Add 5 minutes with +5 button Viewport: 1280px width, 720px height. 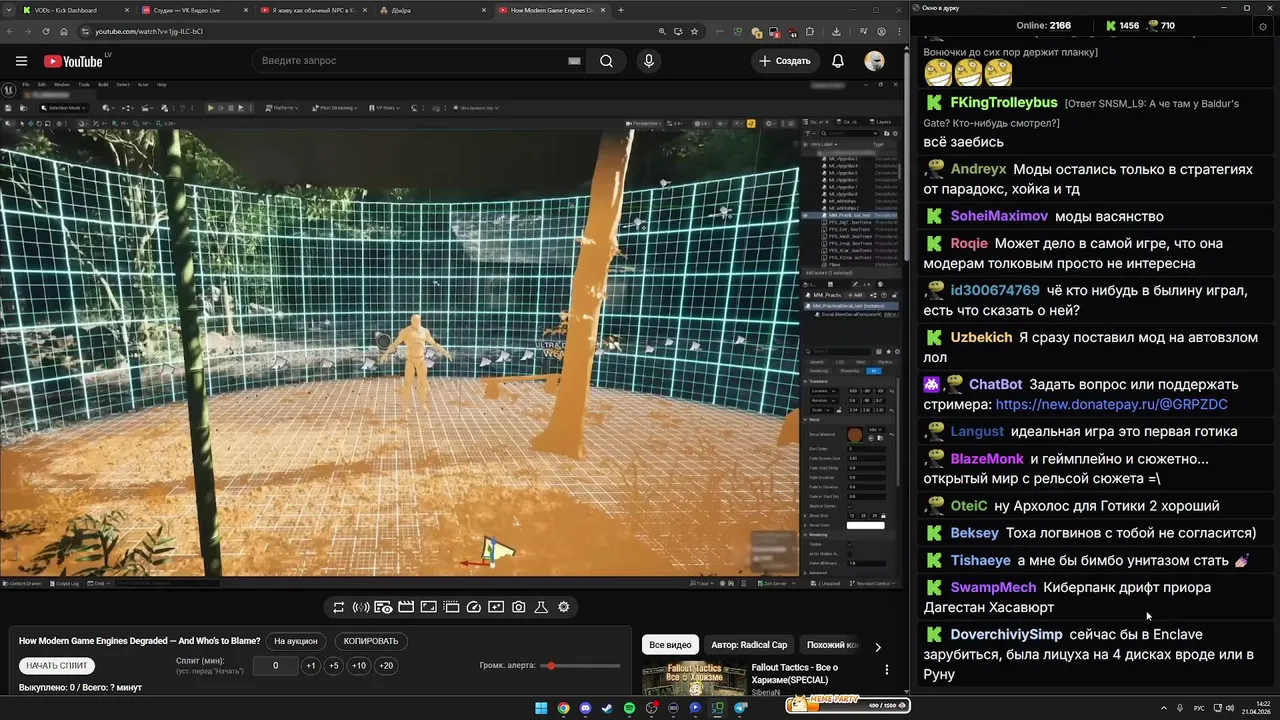334,666
